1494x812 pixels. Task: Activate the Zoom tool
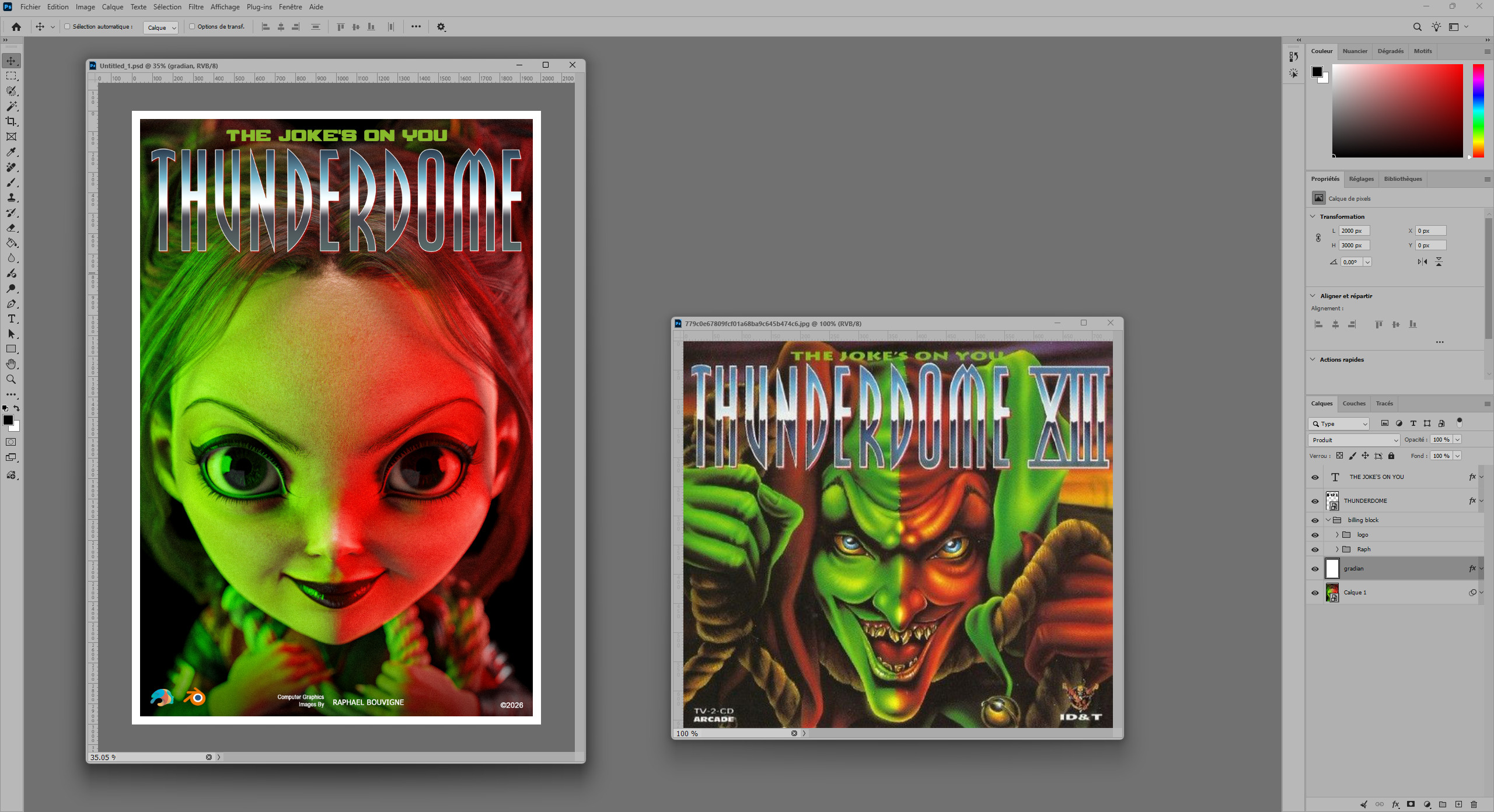[11, 380]
